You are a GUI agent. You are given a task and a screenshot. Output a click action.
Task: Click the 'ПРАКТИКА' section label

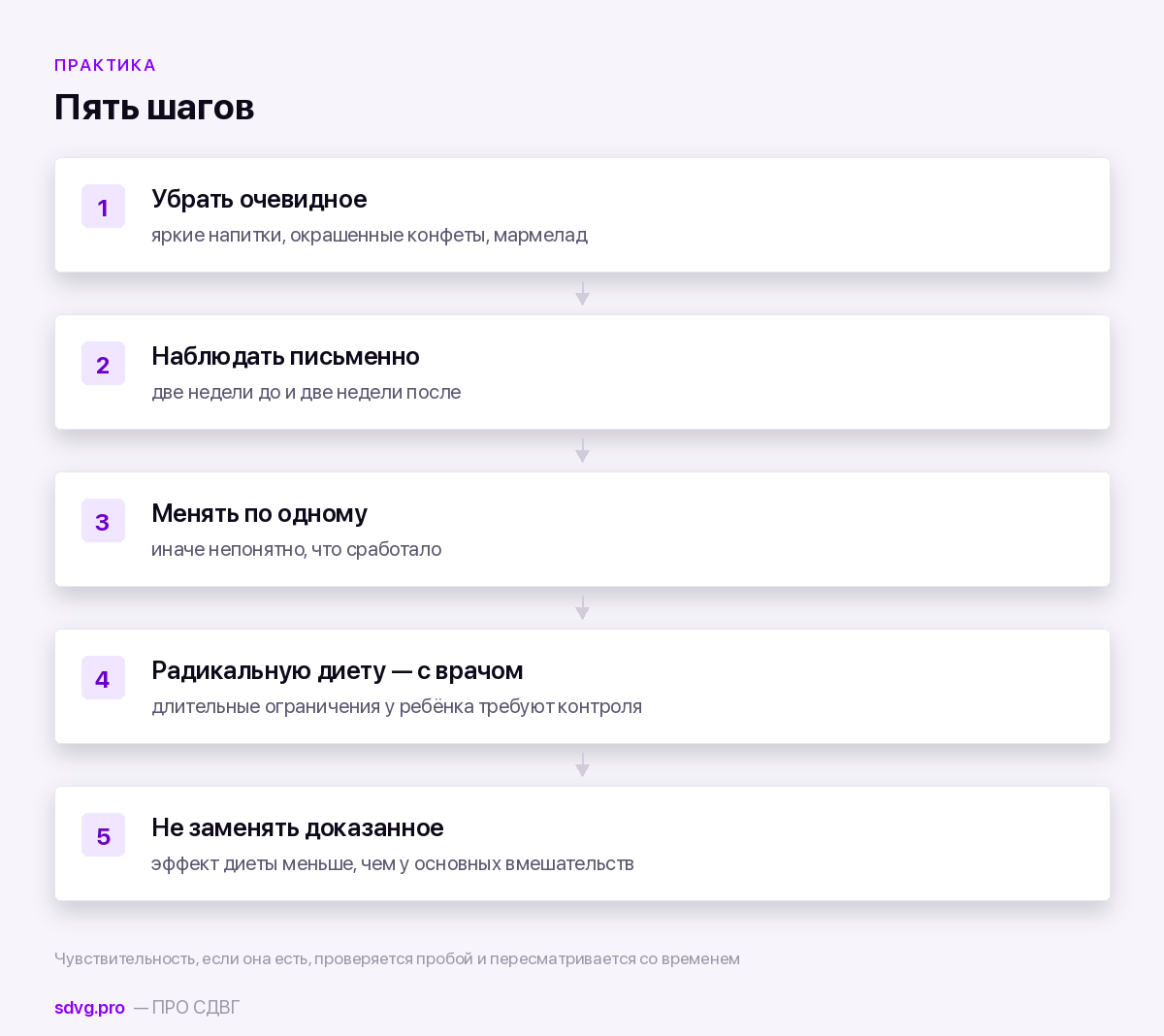(x=105, y=65)
